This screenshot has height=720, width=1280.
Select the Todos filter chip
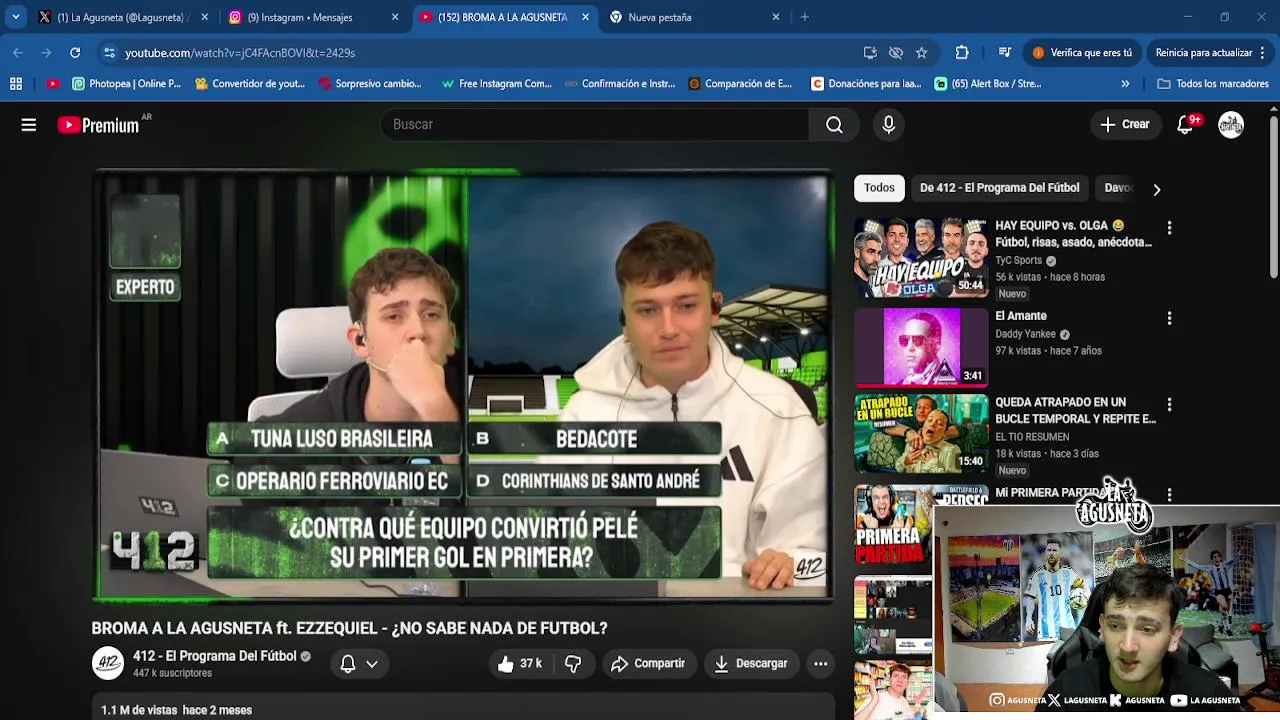[879, 188]
